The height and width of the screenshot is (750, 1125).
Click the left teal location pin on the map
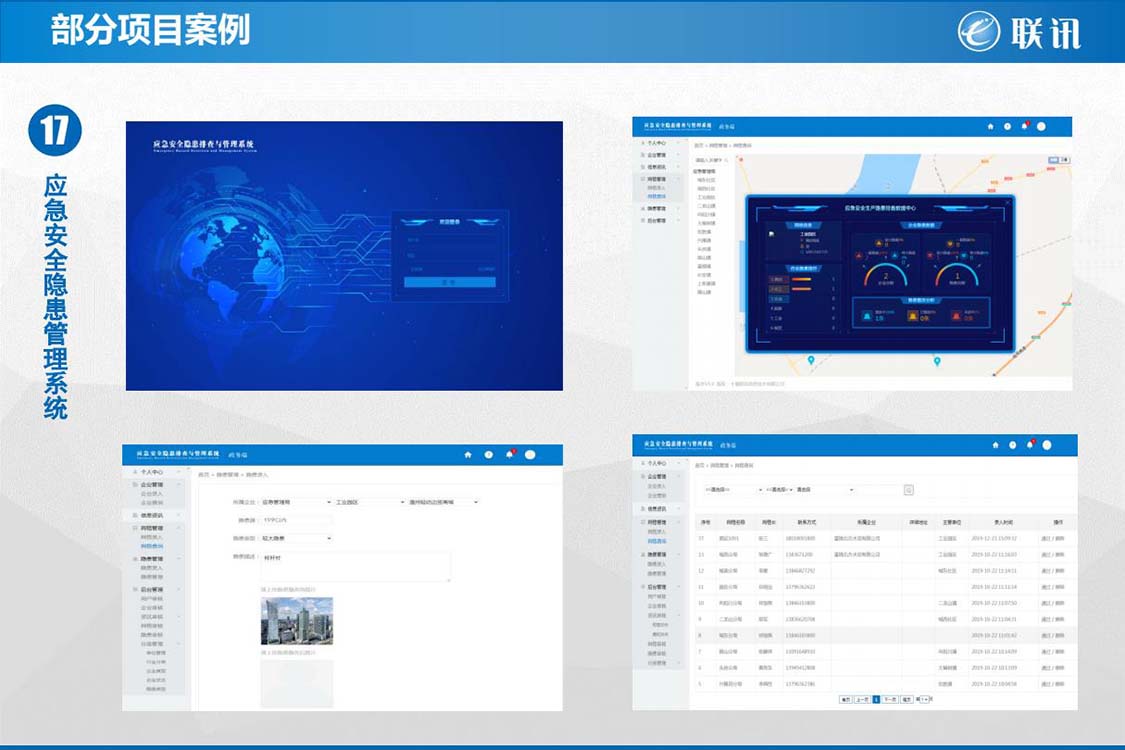(811, 360)
